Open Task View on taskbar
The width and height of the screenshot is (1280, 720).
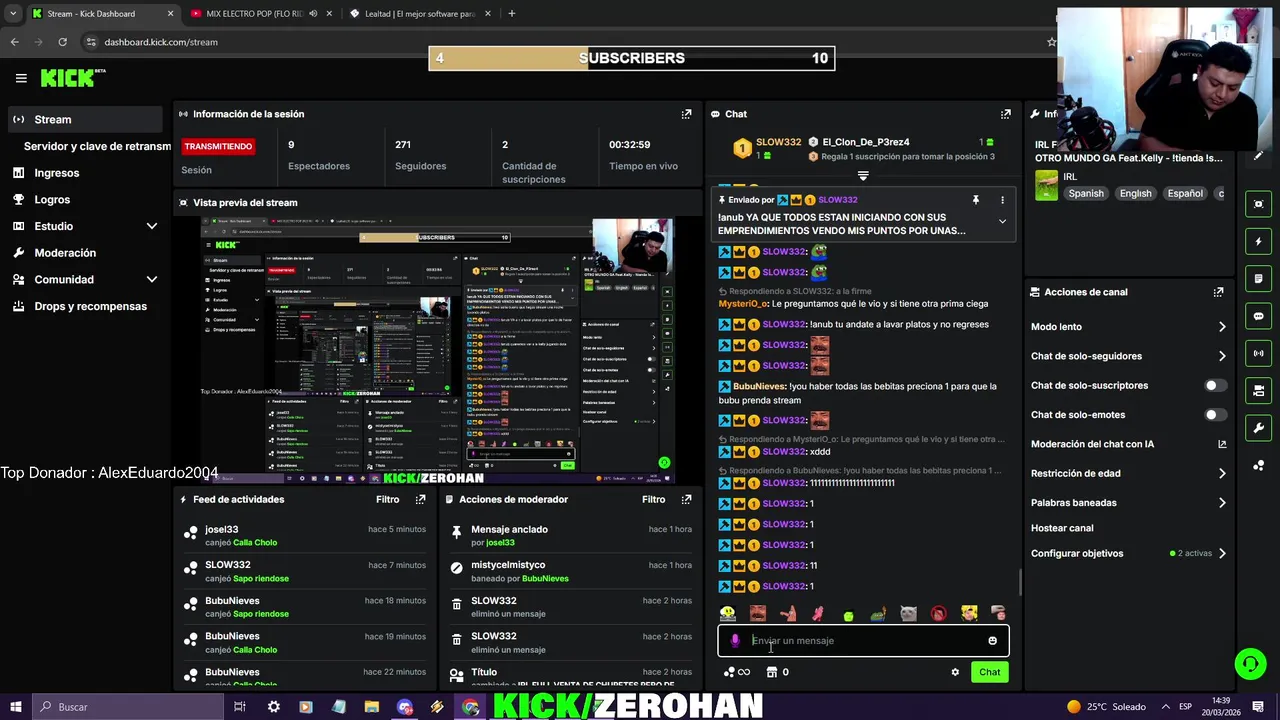(x=240, y=707)
